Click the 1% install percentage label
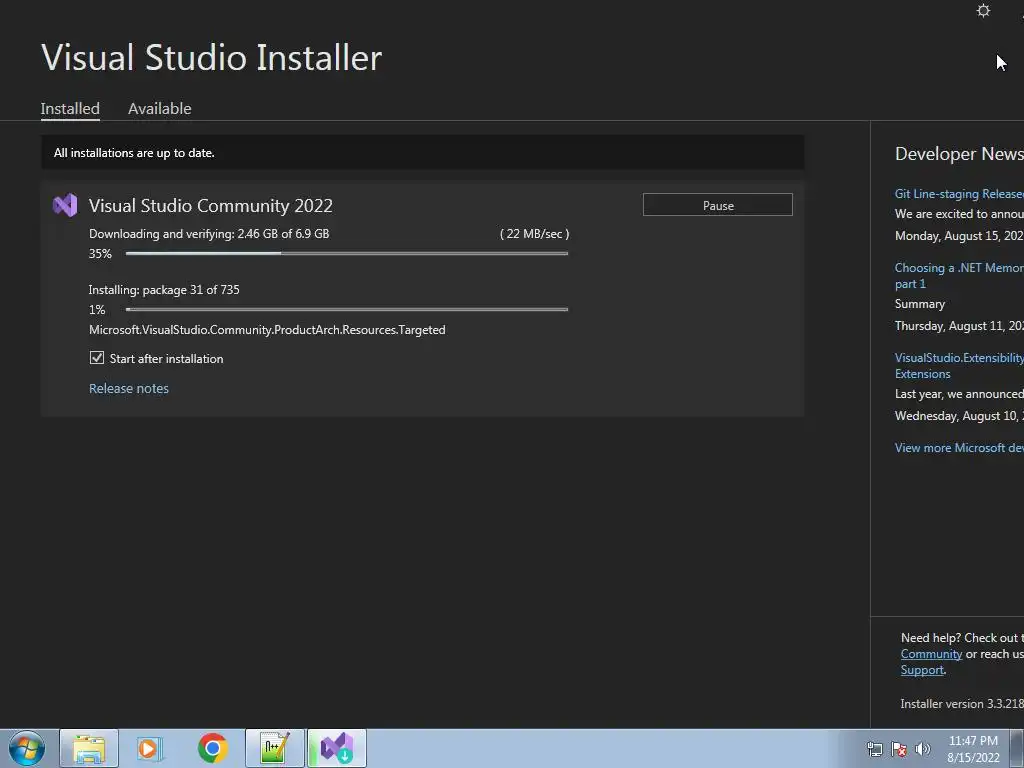This screenshot has height=768, width=1024. tap(97, 310)
